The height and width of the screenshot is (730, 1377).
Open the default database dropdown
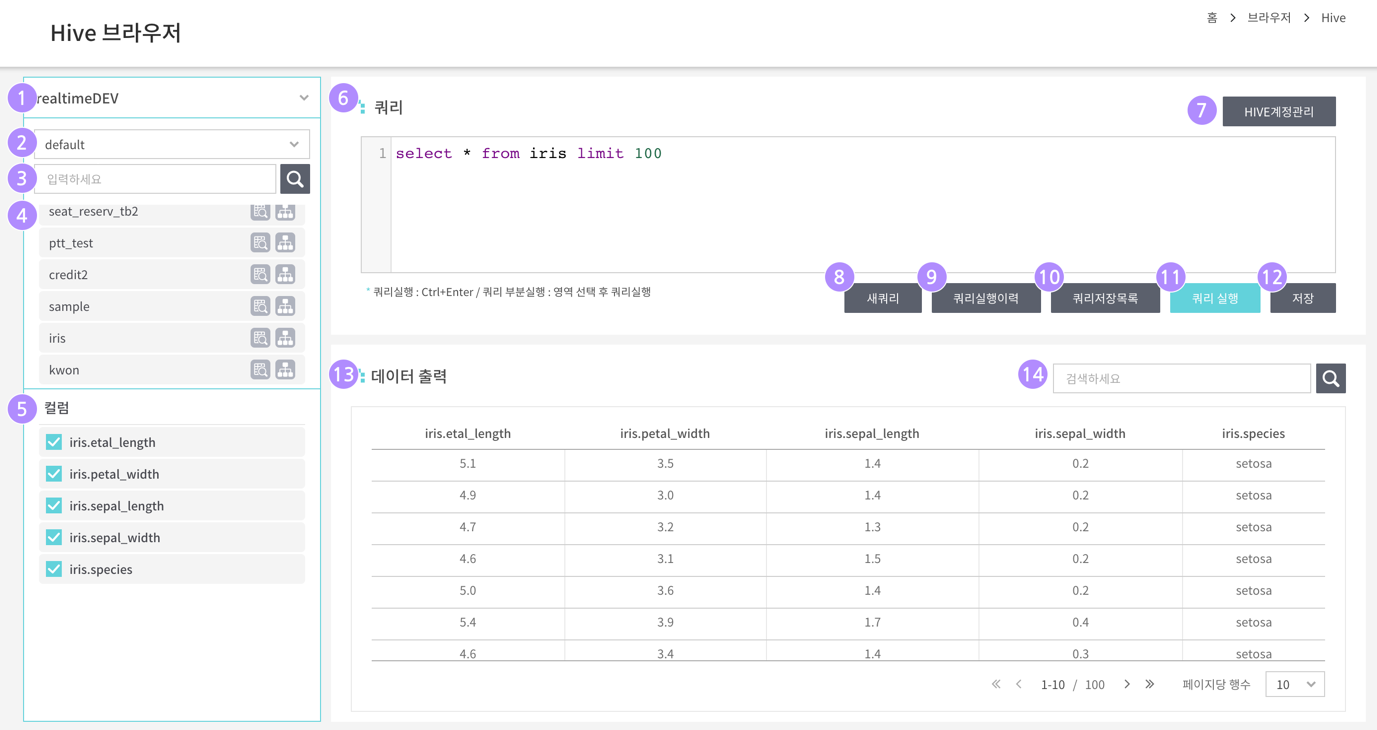pyautogui.click(x=172, y=144)
